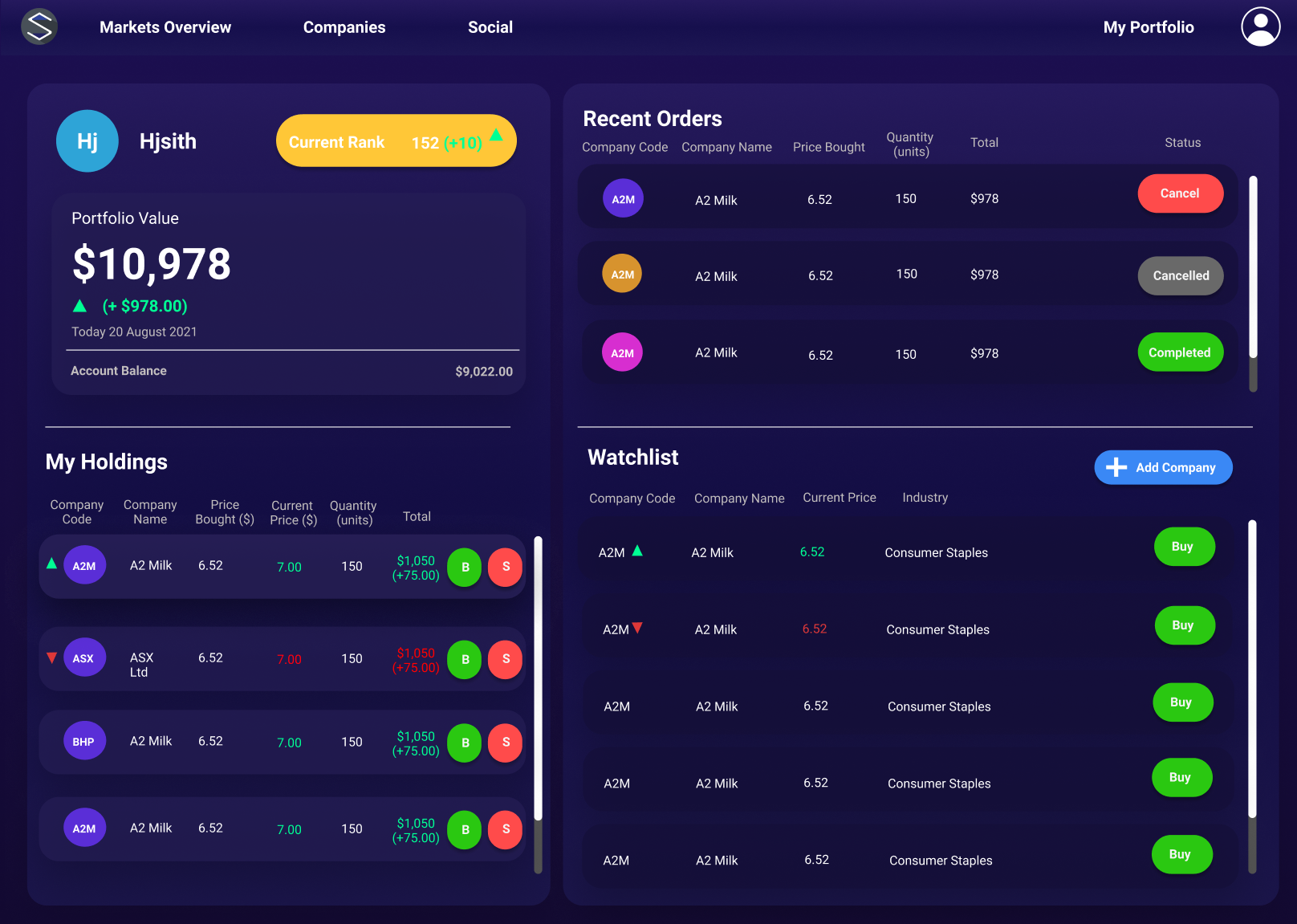This screenshot has width=1297, height=924.
Task: Buy the green 6.52 A2M watchlist entry
Action: (x=1185, y=547)
